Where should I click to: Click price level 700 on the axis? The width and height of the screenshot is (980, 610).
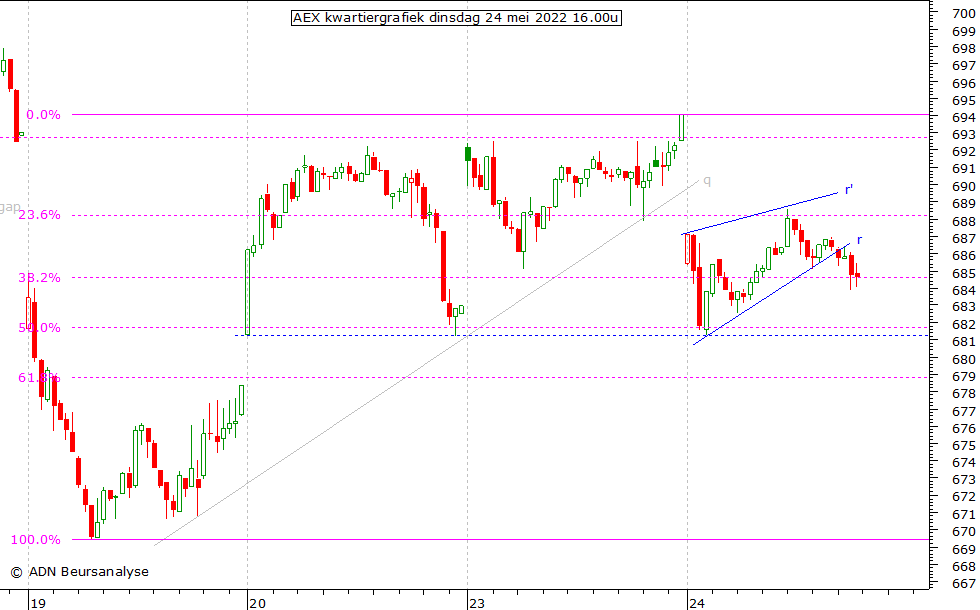click(x=963, y=13)
